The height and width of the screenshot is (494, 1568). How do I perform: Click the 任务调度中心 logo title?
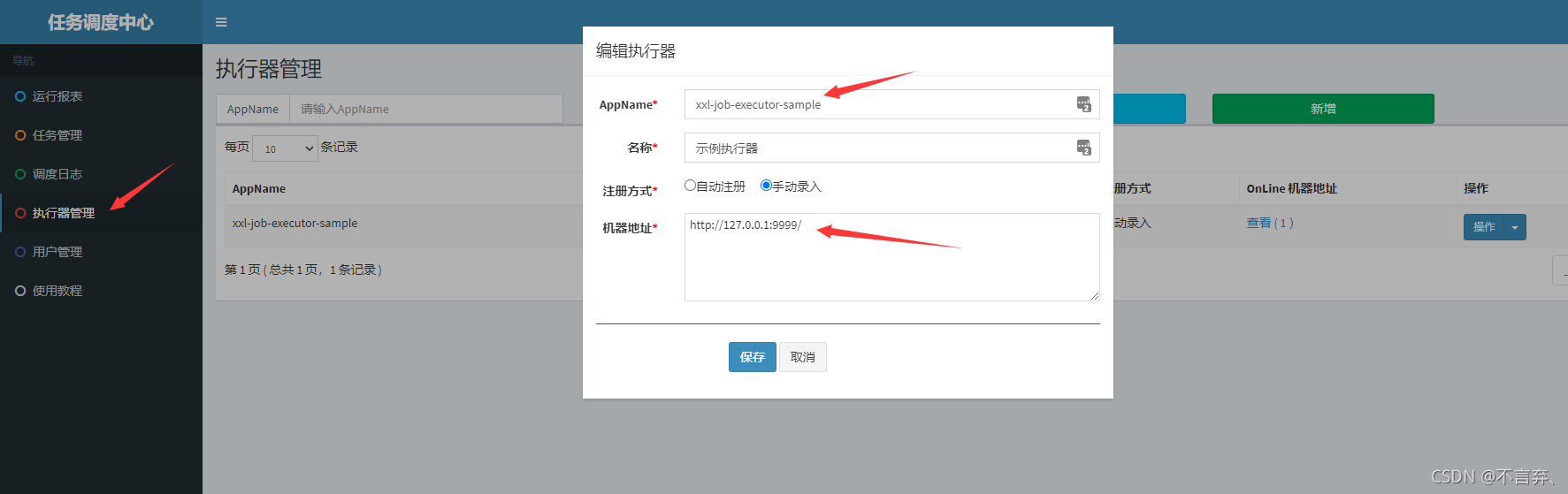tap(101, 22)
